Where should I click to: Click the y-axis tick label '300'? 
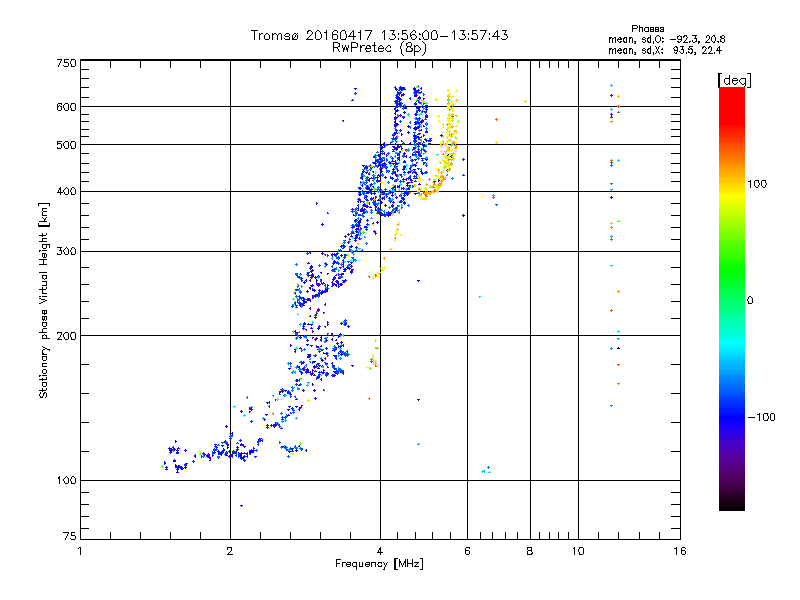(x=66, y=251)
